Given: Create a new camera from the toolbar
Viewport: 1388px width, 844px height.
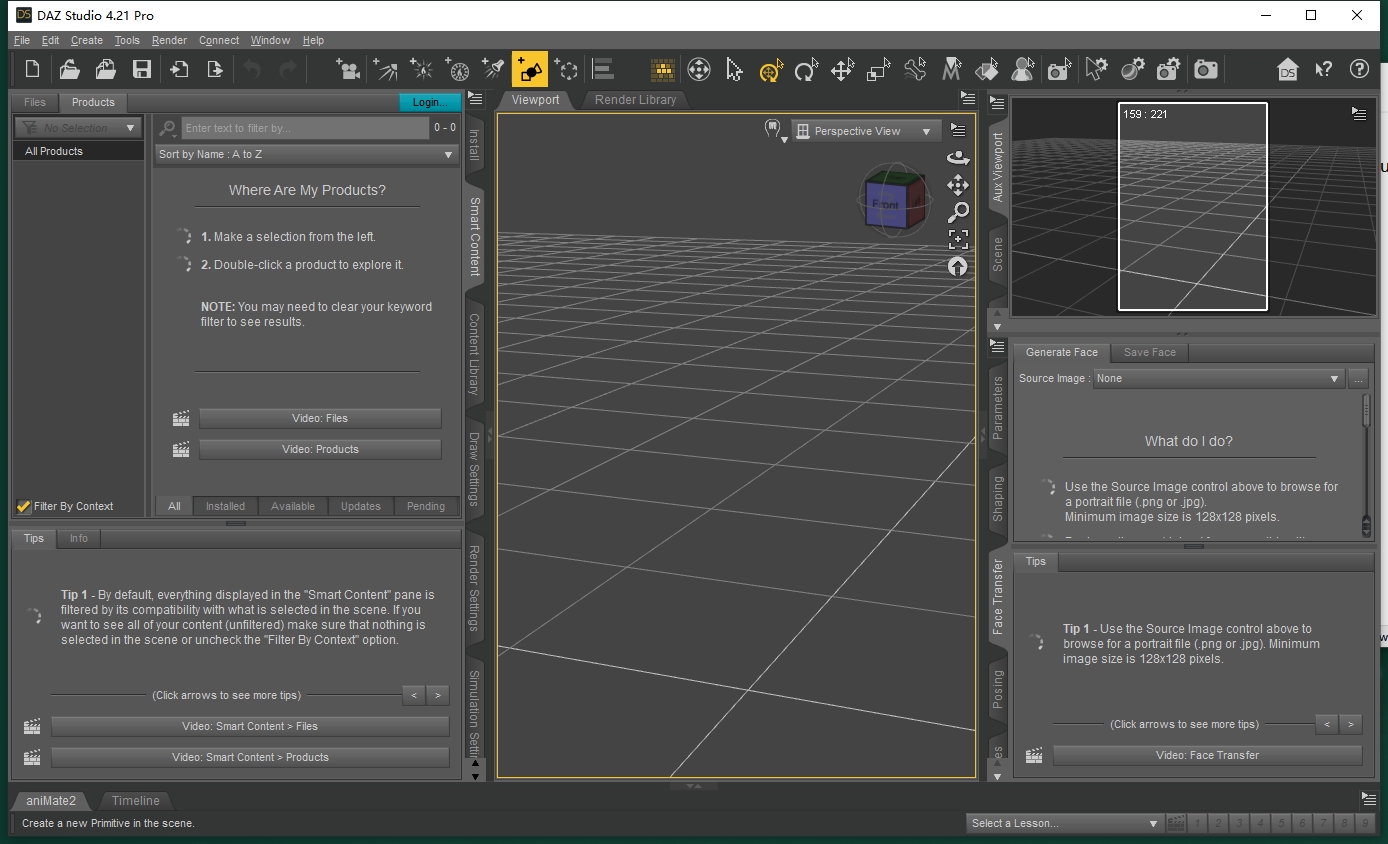Looking at the screenshot, I should point(348,69).
